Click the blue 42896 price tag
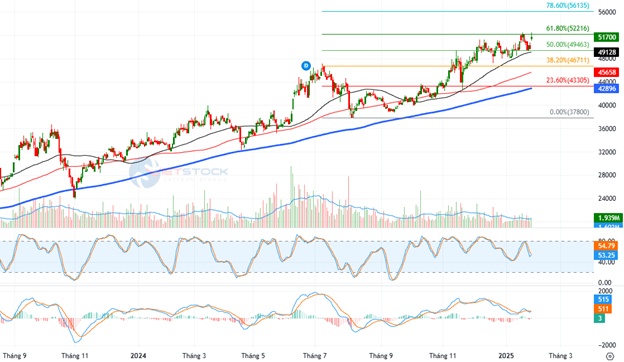624x362 pixels. [606, 88]
